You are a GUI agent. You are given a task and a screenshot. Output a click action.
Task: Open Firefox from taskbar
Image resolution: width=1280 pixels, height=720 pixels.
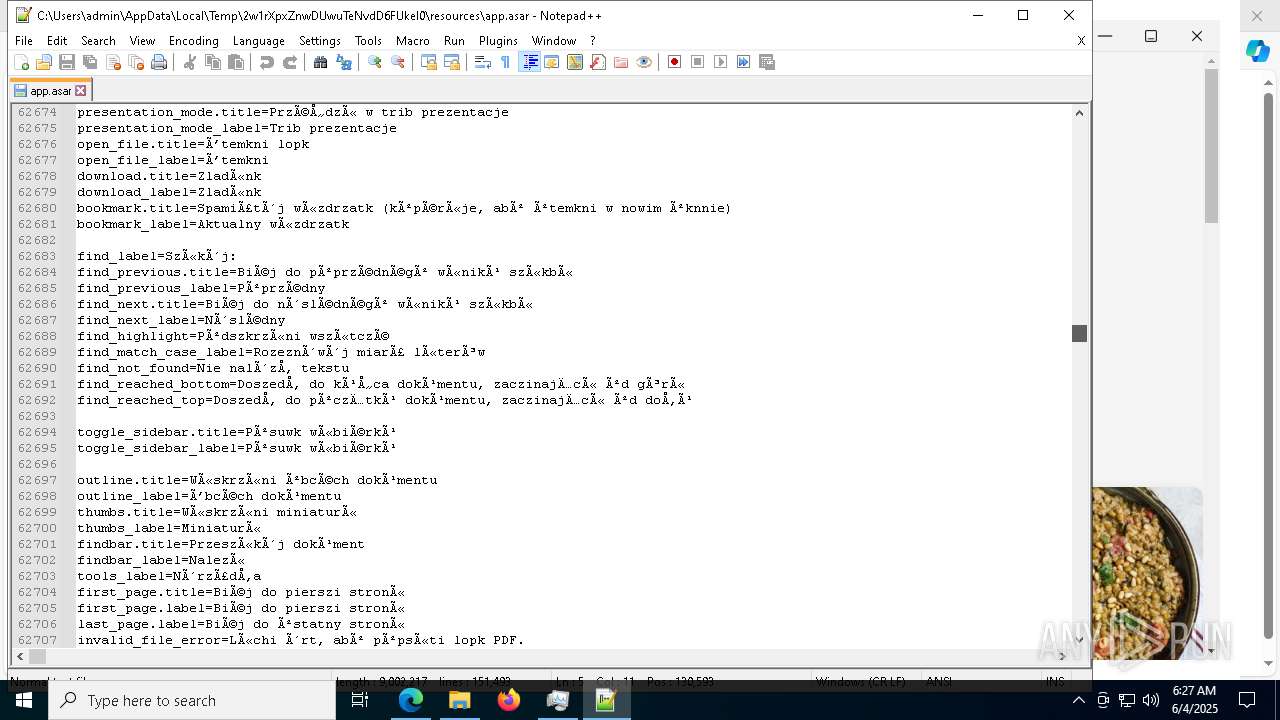click(509, 701)
